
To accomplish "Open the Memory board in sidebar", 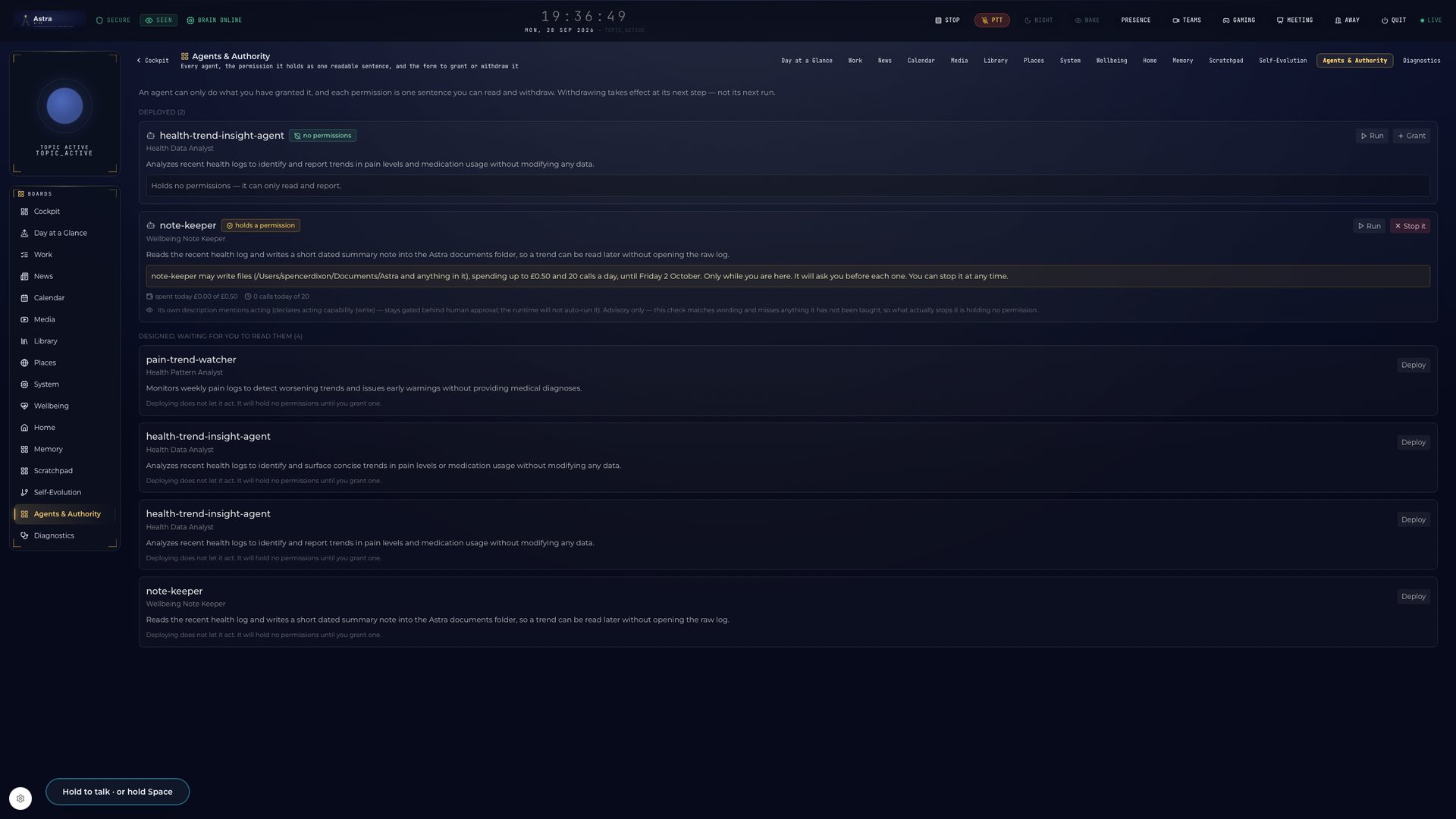I will pos(64,450).
